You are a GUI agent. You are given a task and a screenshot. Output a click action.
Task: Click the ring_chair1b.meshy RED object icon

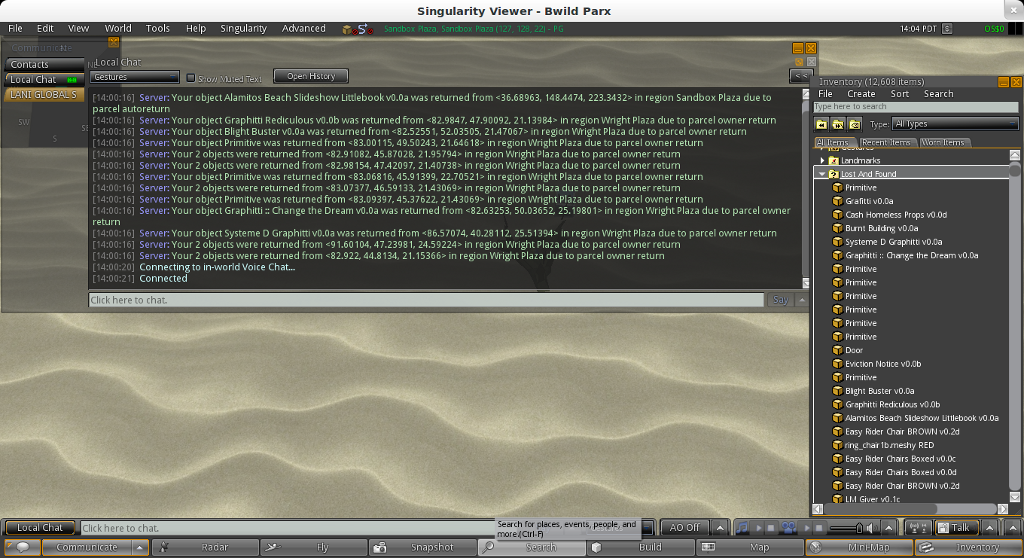tap(837, 445)
